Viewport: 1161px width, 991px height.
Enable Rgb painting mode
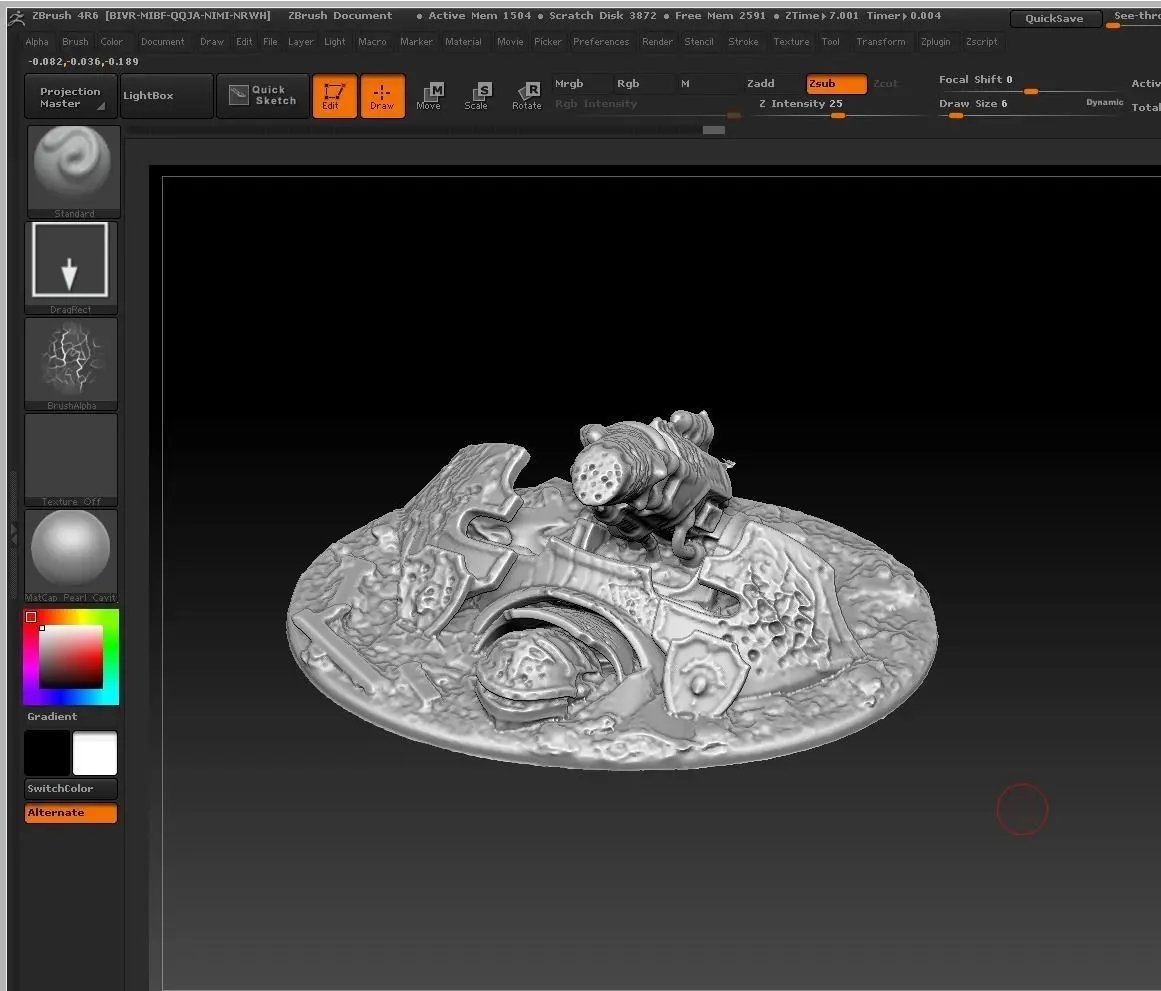click(x=628, y=84)
